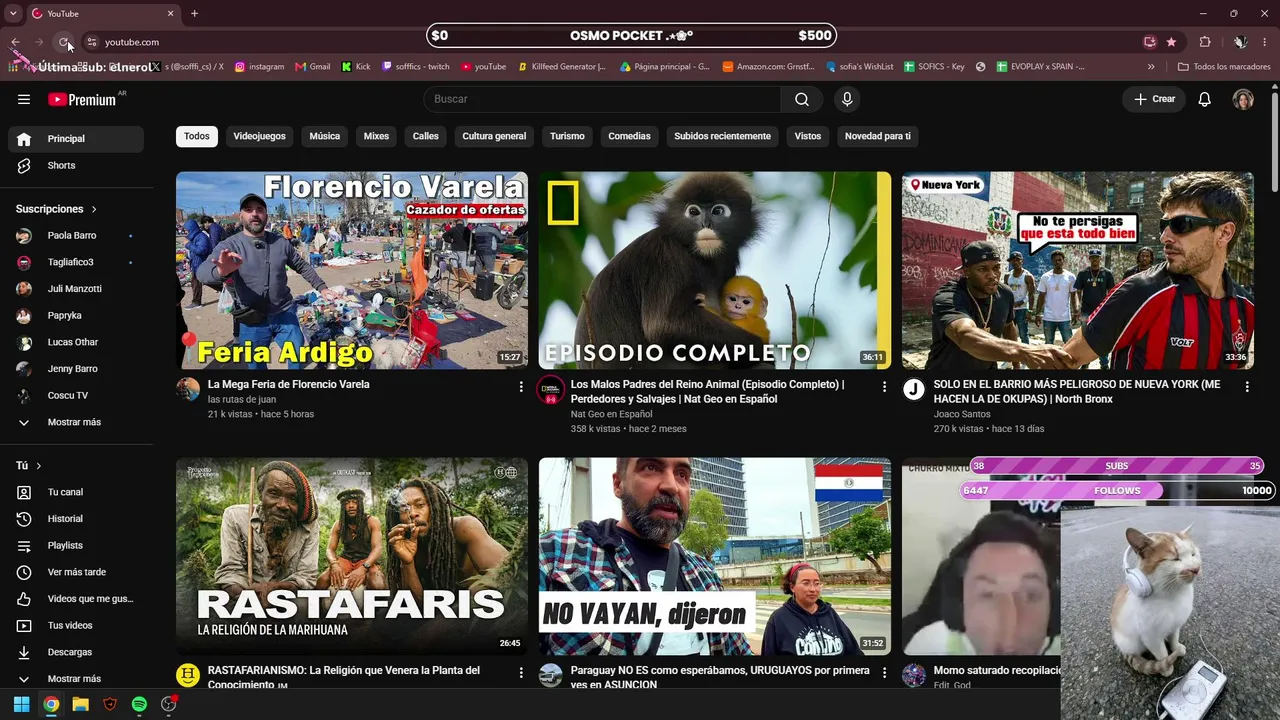Open Paola Barro subscription channel
Image resolution: width=1280 pixels, height=720 pixels.
pyautogui.click(x=76, y=236)
